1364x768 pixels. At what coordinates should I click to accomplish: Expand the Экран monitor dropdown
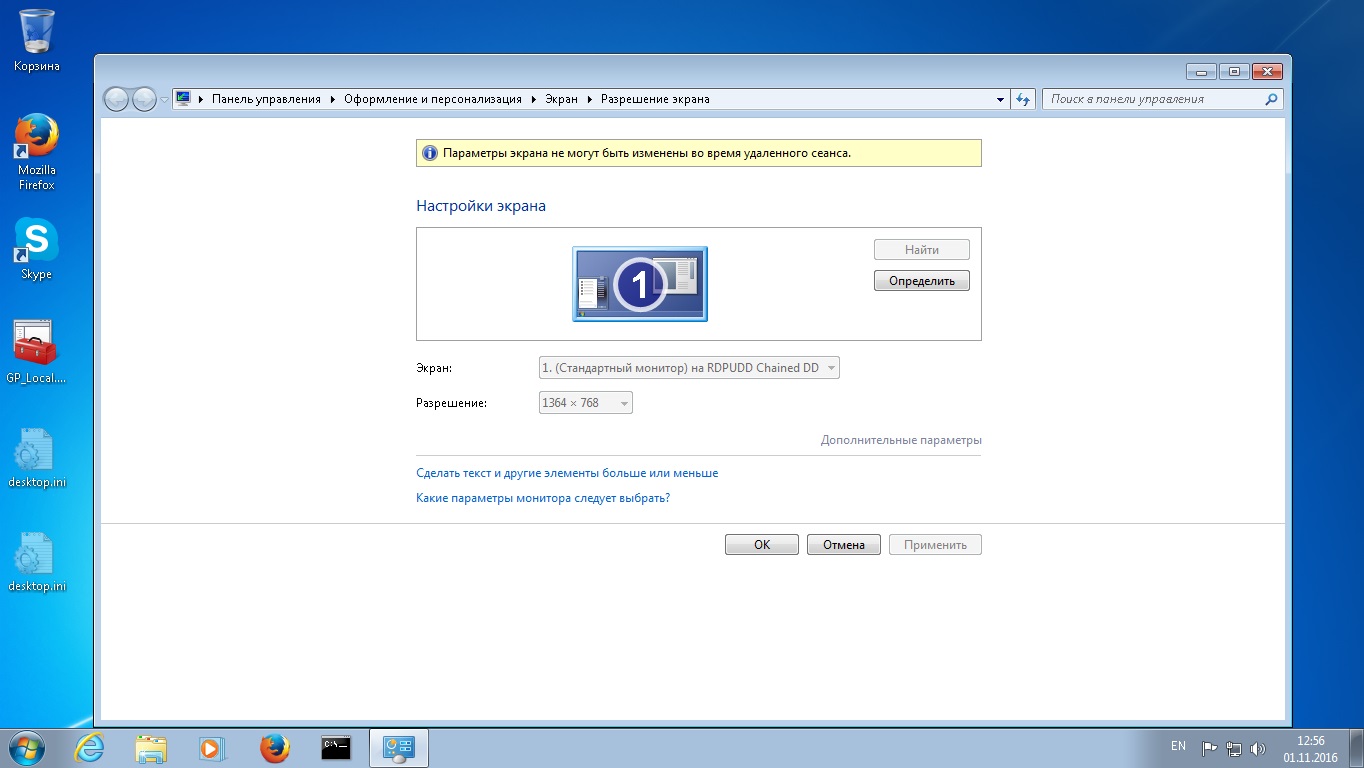[x=689, y=368]
